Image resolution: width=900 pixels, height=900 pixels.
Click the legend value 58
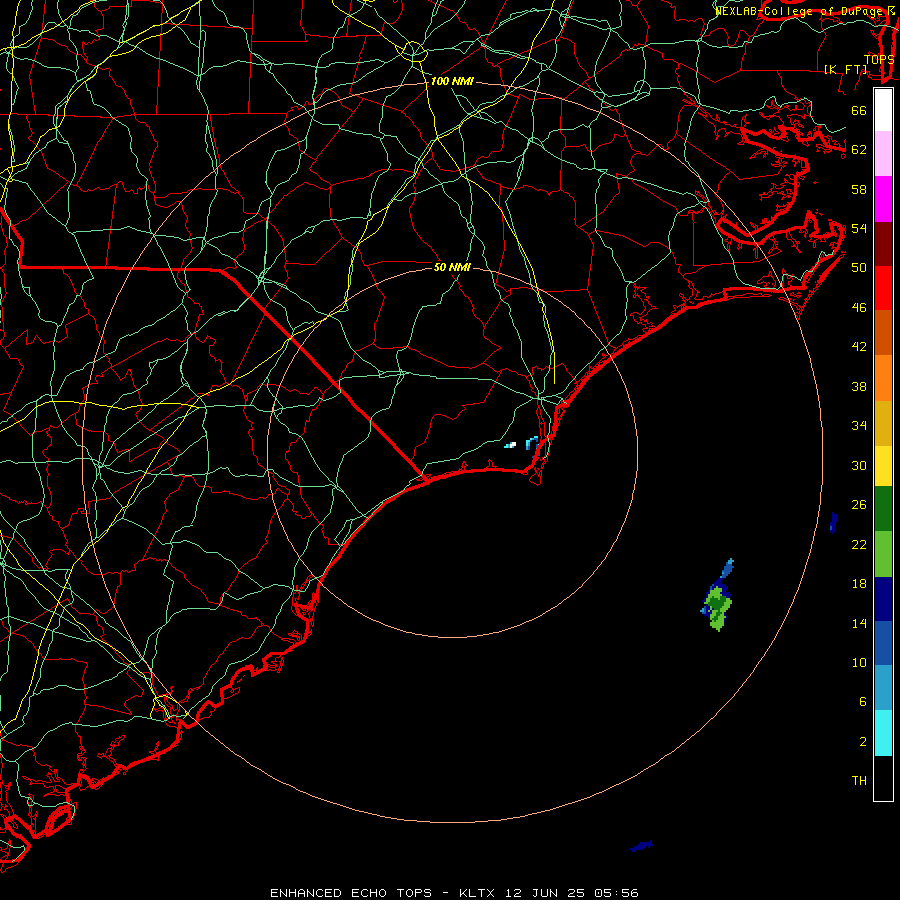pos(859,189)
